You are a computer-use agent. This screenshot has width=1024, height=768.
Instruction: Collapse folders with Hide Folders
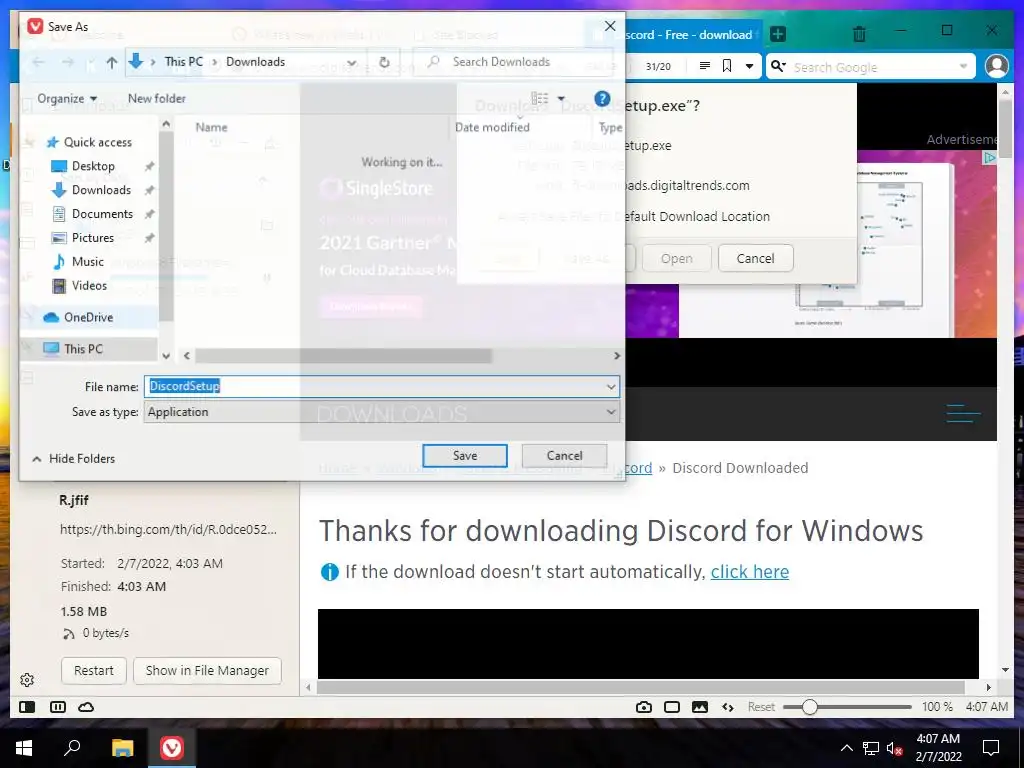click(73, 458)
